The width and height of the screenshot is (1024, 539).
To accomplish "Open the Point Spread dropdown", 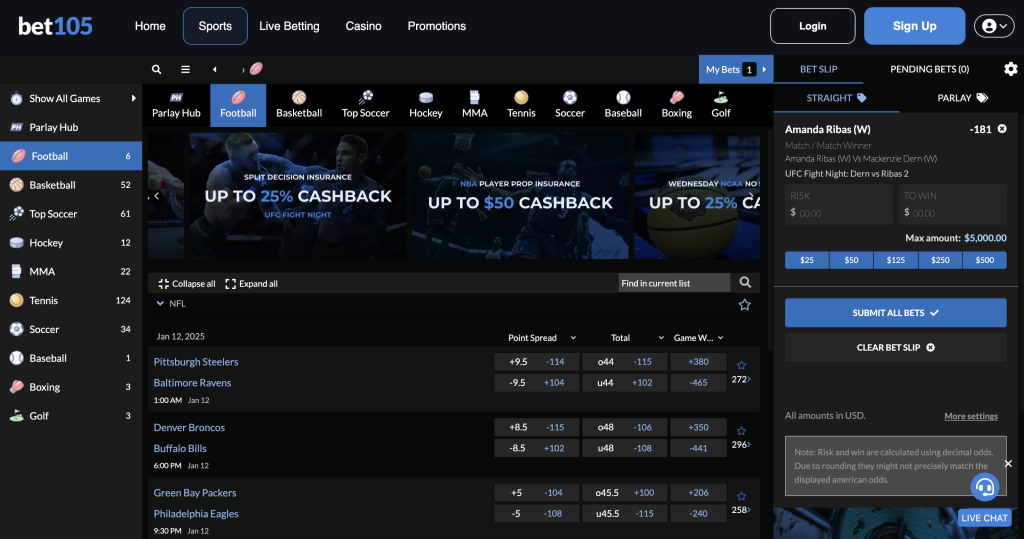I will [x=573, y=338].
